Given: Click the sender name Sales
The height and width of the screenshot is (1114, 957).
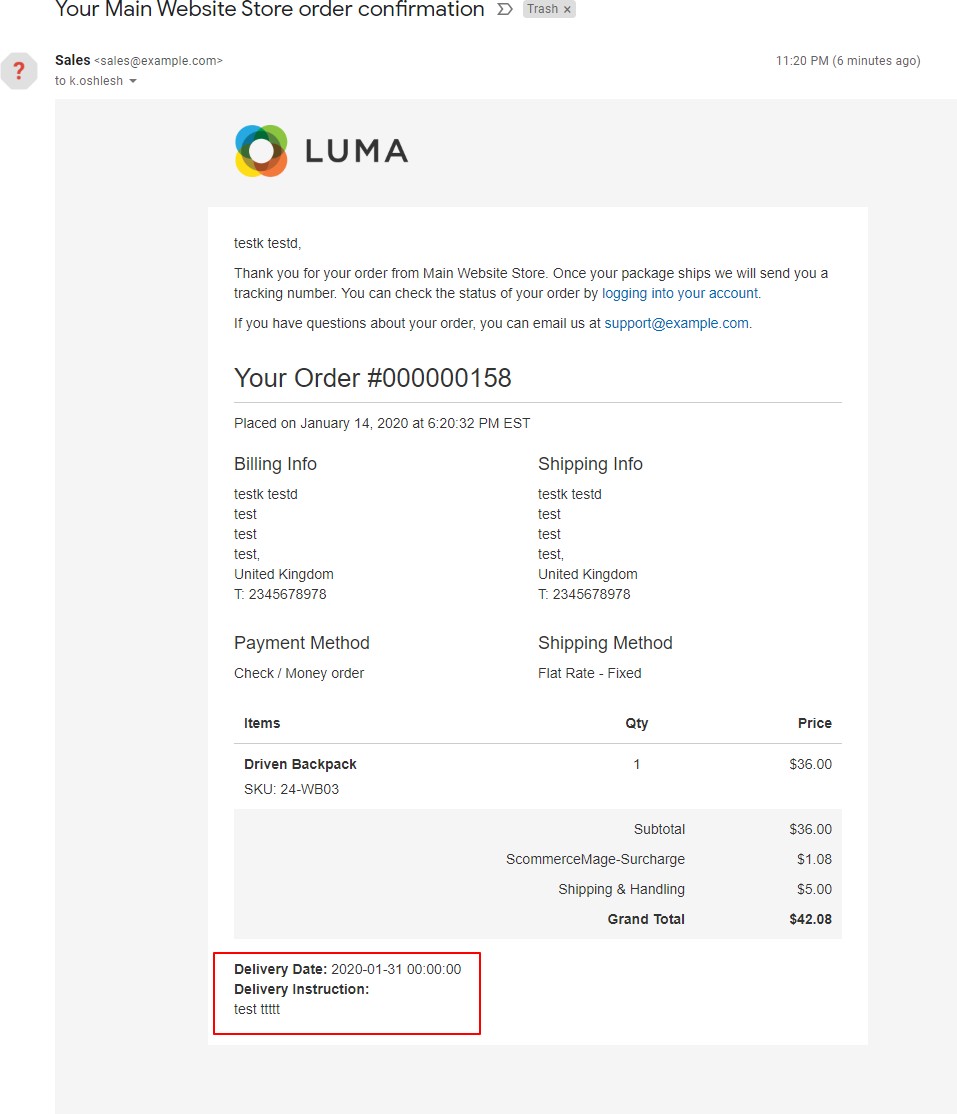Looking at the screenshot, I should pos(72,61).
